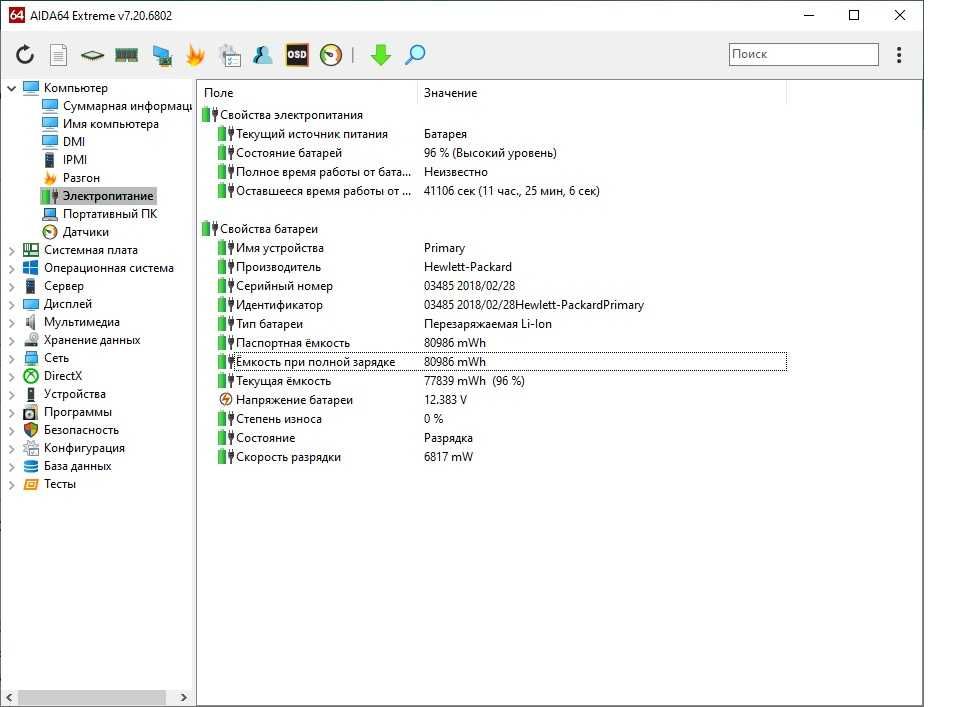Image resolution: width=960 pixels, height=707 pixels.
Task: Open the memory module benchmark icon
Action: coord(127,55)
